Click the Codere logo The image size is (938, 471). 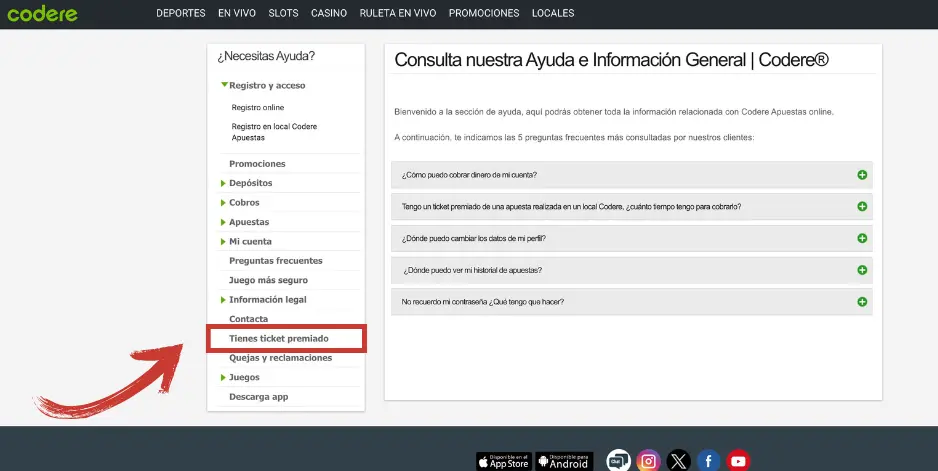pyautogui.click(x=42, y=13)
